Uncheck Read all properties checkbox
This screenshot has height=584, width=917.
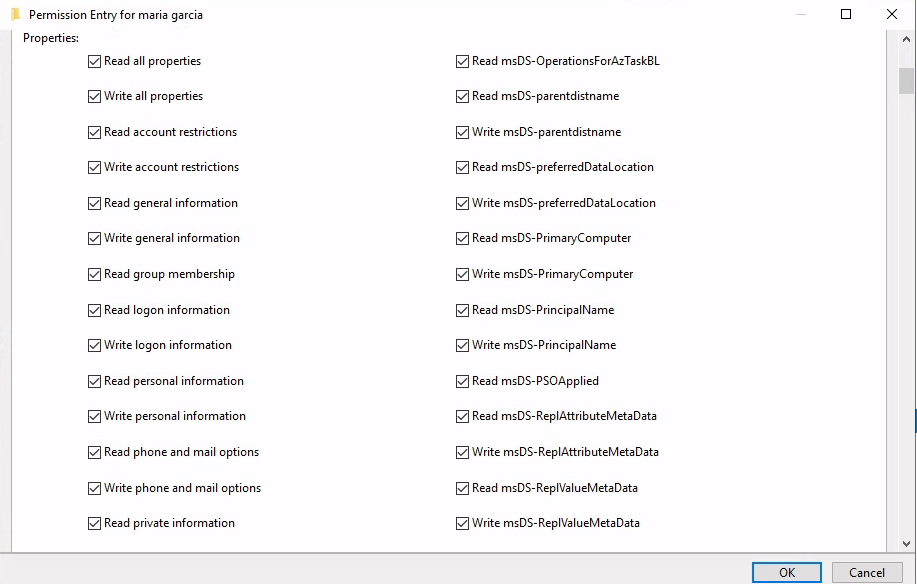(94, 61)
